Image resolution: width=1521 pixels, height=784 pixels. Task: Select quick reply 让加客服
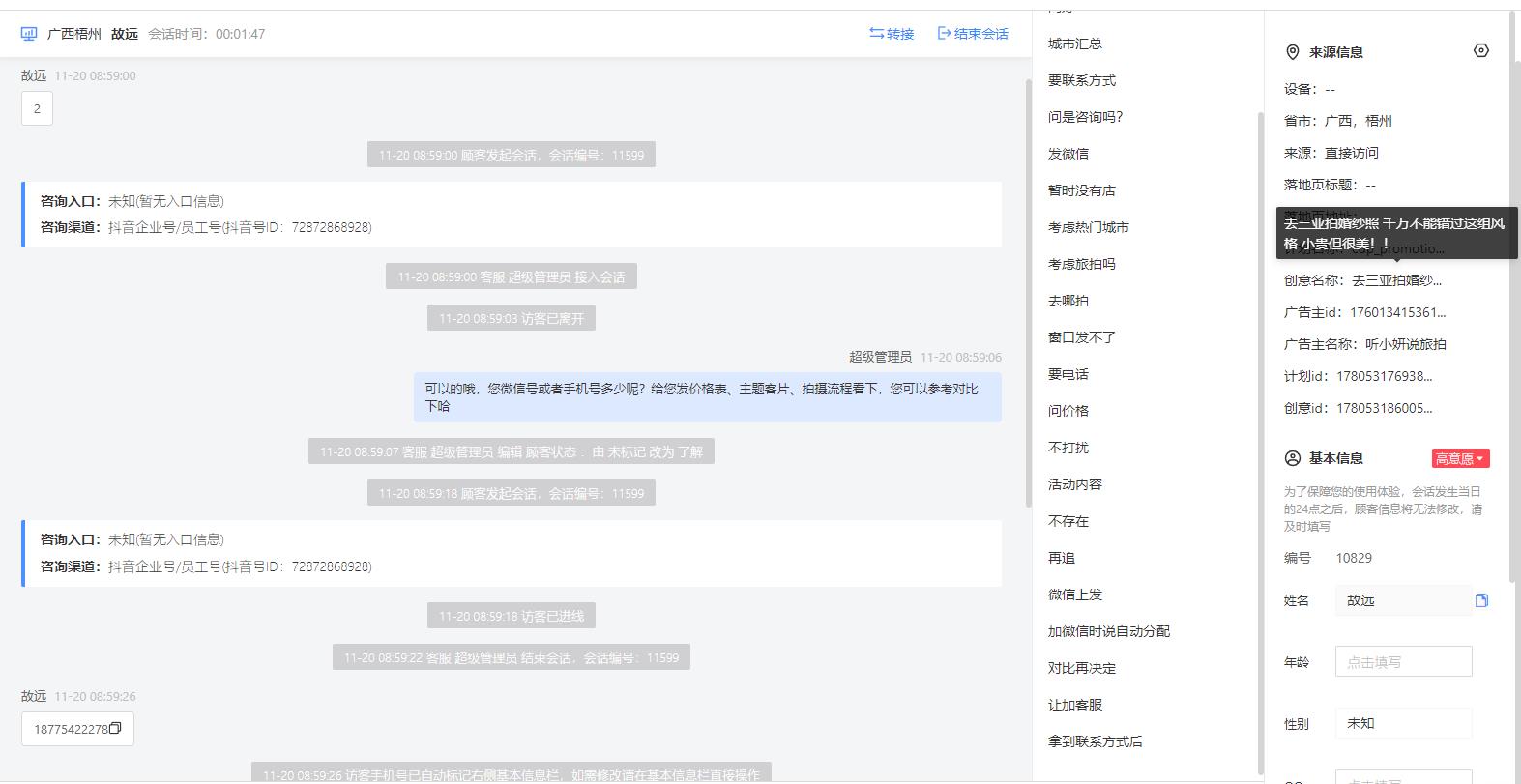tap(1075, 705)
